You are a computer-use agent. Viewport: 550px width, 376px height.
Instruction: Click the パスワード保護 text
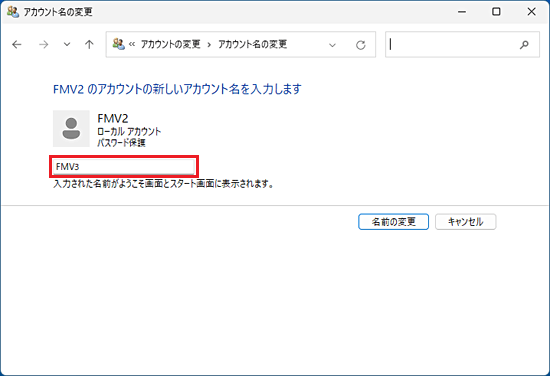[121, 142]
